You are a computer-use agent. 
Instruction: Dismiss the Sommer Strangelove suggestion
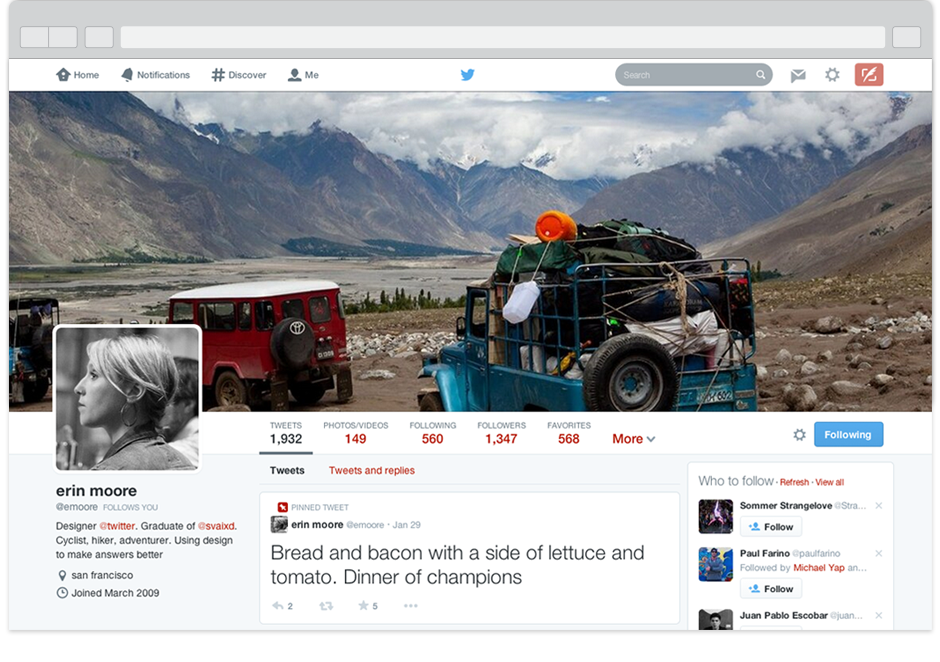[879, 506]
